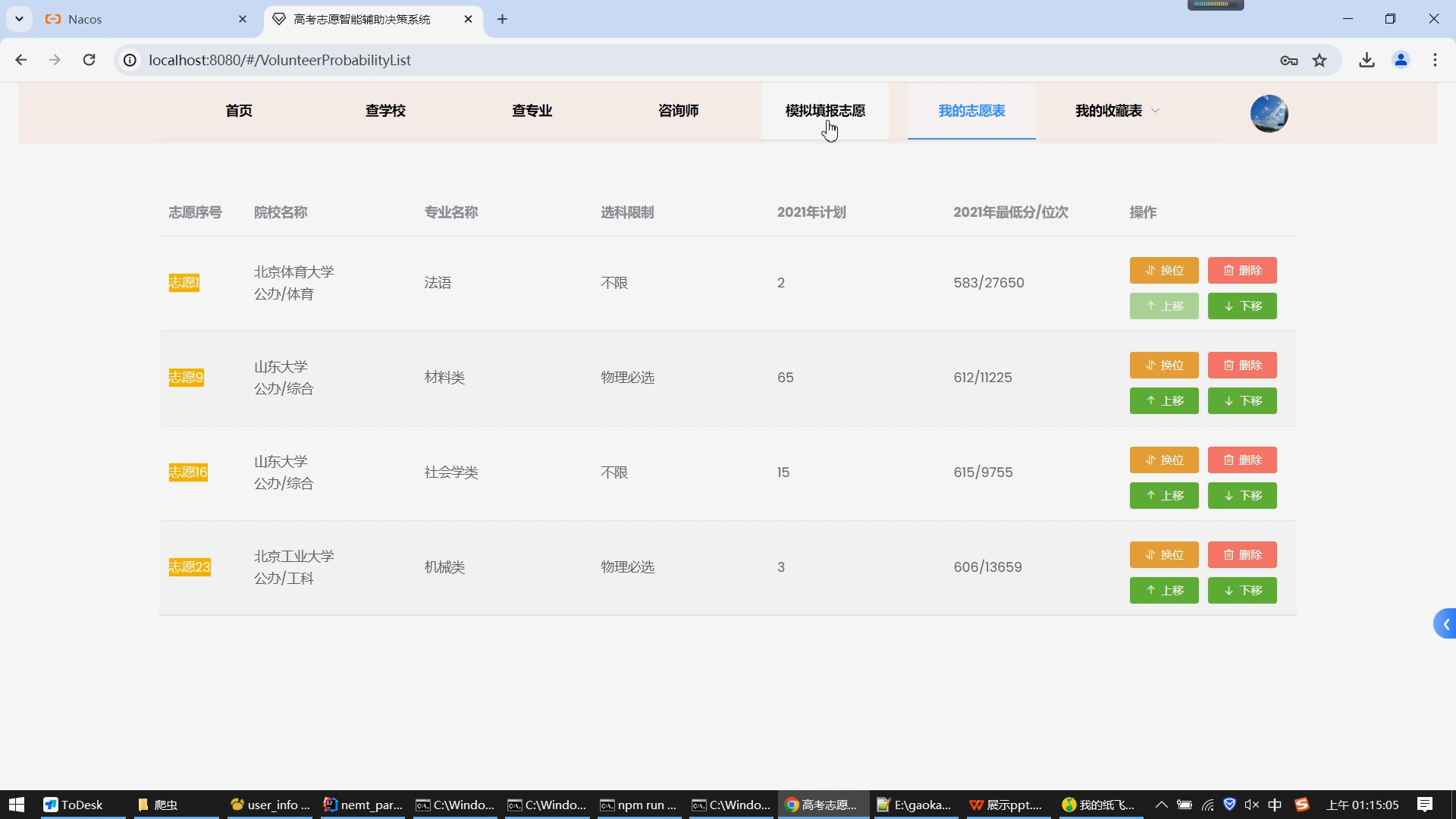Swap position of 社会学类 志愿16 entry
Screen dimensions: 1456x819
pyautogui.click(x=1163, y=460)
